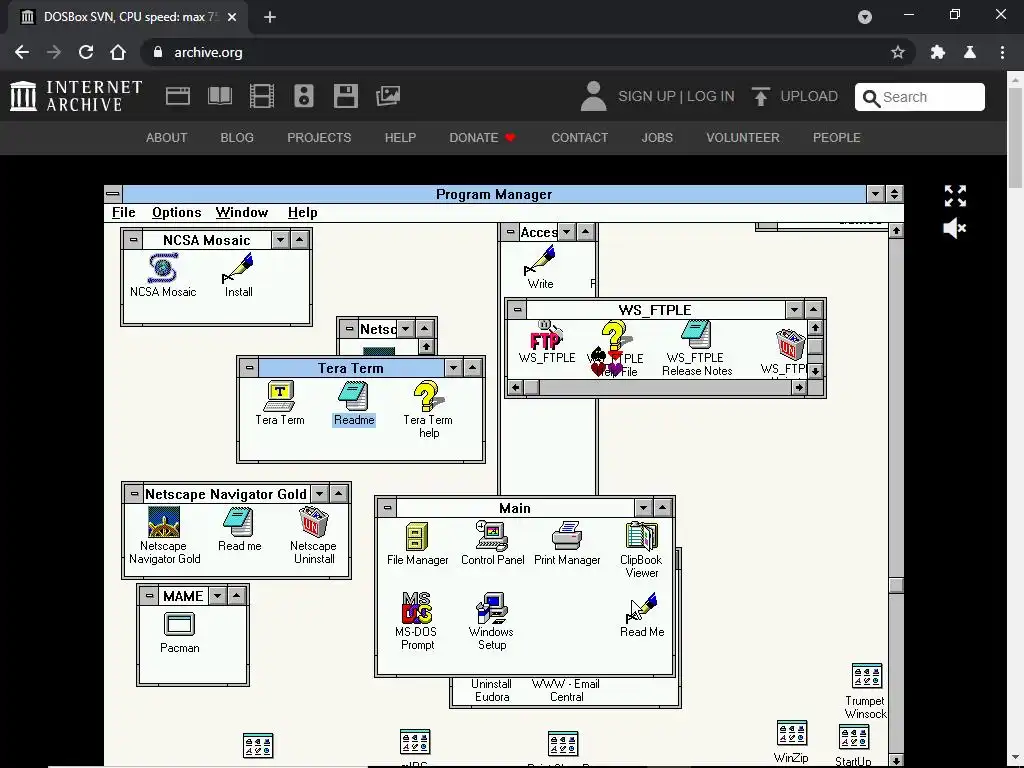Click Internet Archive home logo
The width and height of the screenshot is (1024, 768).
[76, 96]
